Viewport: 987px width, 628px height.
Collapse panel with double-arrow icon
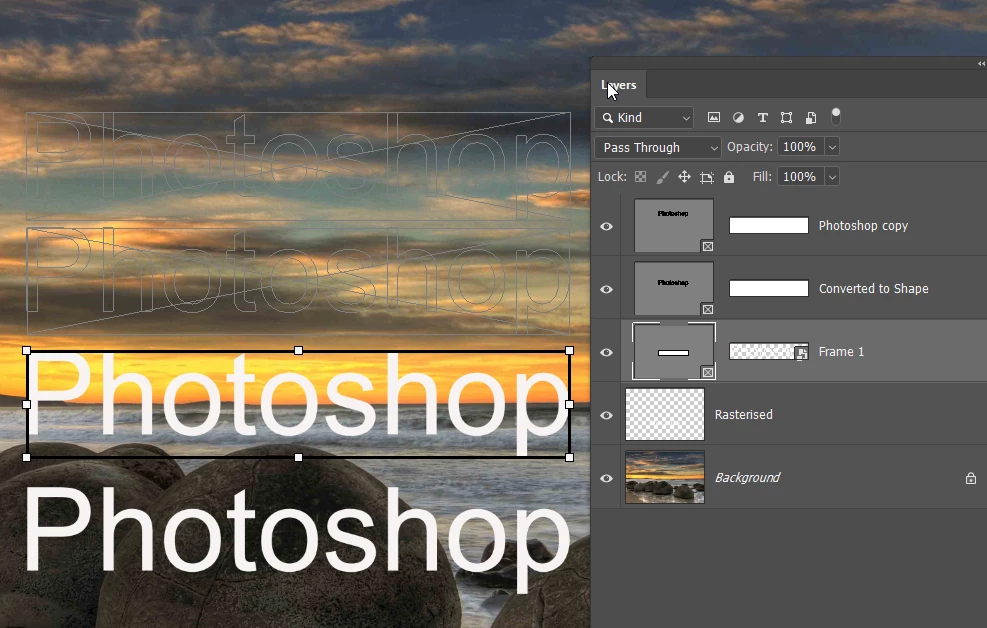981,64
